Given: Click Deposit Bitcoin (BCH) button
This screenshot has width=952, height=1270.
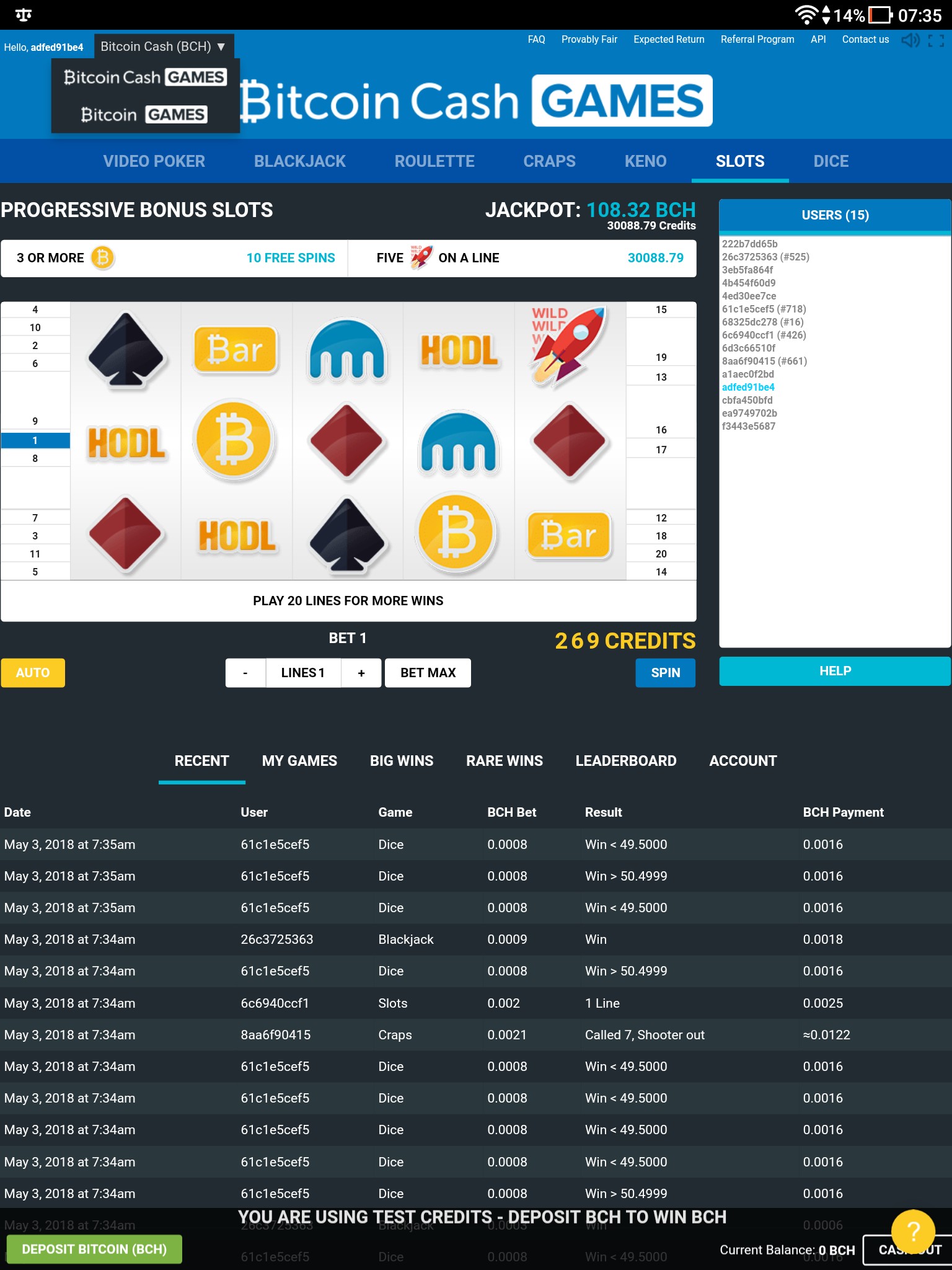Looking at the screenshot, I should 94,1249.
